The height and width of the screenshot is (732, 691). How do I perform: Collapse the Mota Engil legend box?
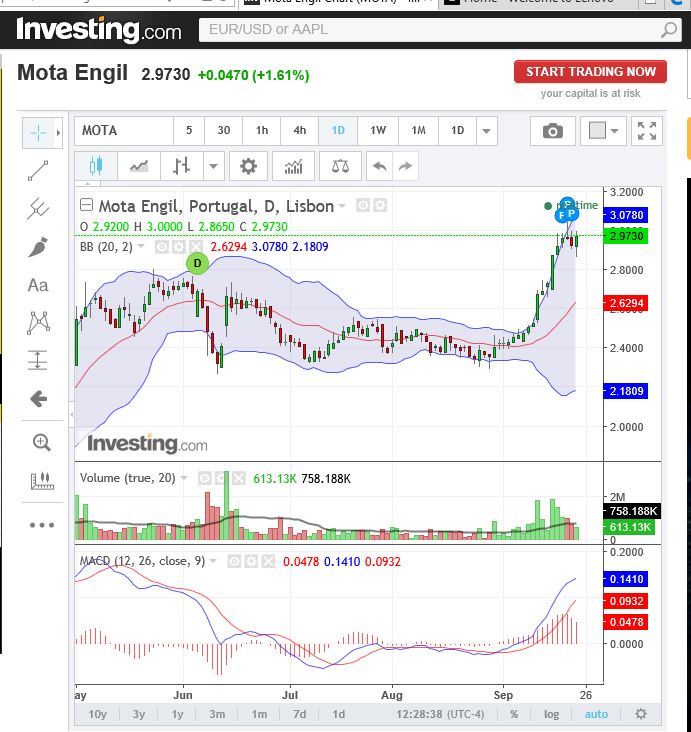coord(86,205)
